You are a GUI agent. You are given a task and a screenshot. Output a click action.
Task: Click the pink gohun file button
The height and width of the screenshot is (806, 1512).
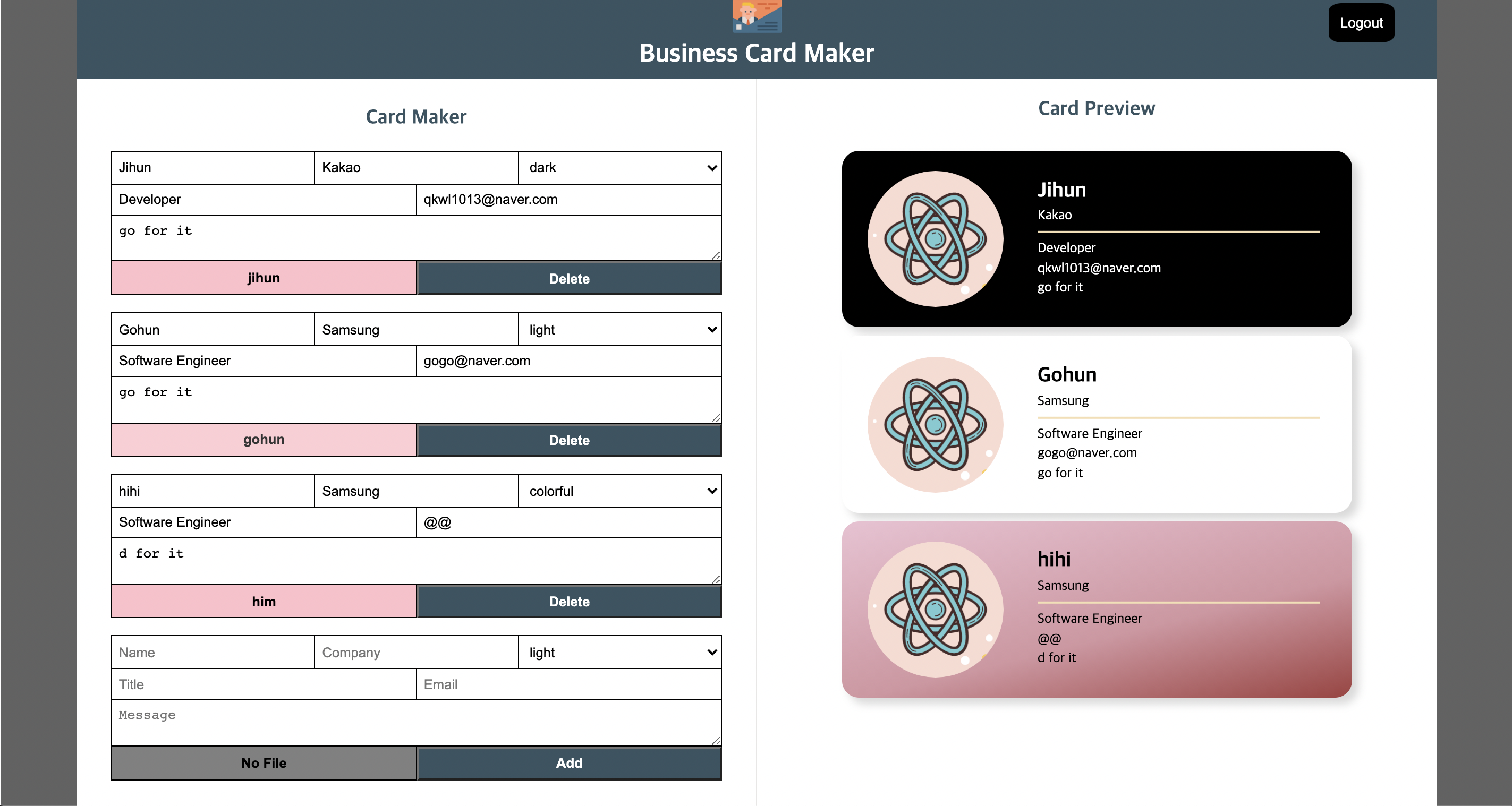pos(264,439)
